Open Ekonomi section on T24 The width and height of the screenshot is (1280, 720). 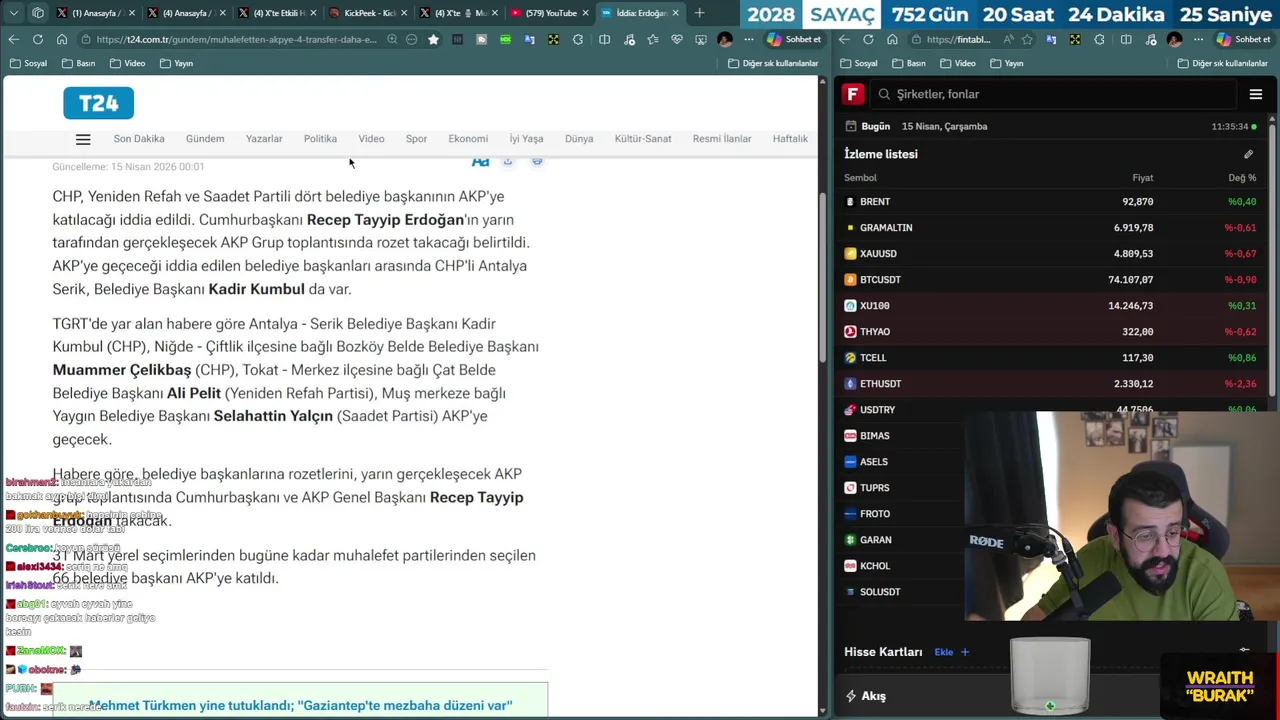tap(468, 139)
